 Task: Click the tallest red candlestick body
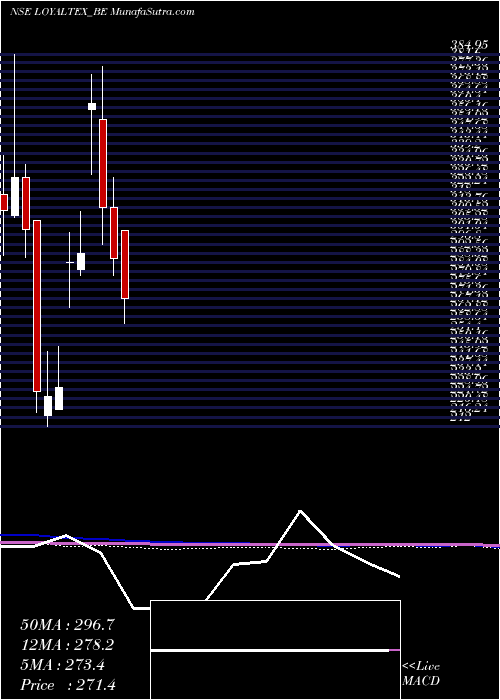point(37,306)
